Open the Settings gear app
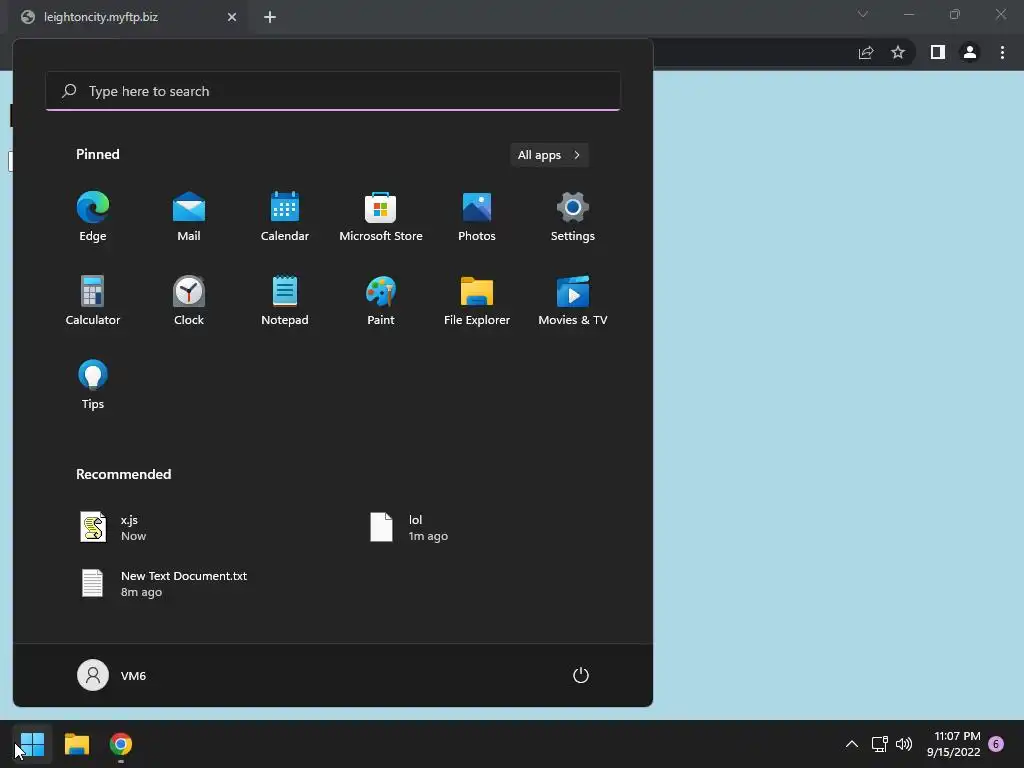The width and height of the screenshot is (1024, 768). [573, 217]
